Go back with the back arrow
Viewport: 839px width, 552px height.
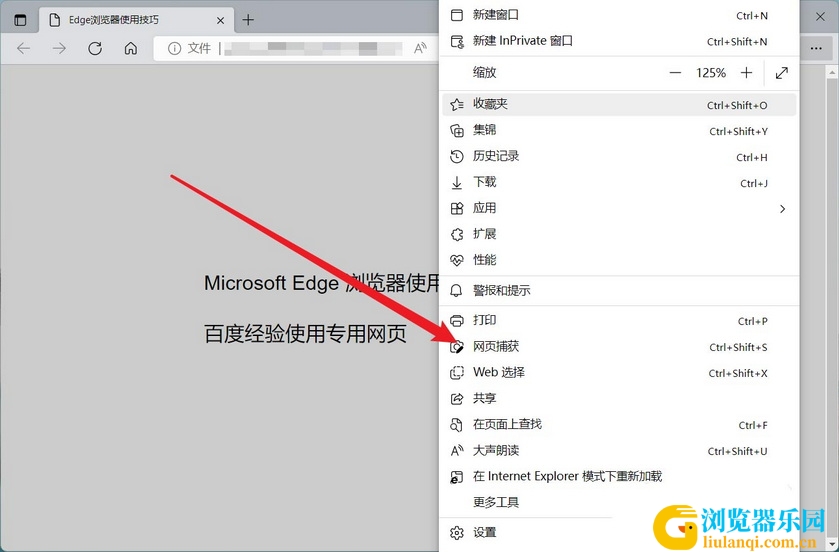24,49
